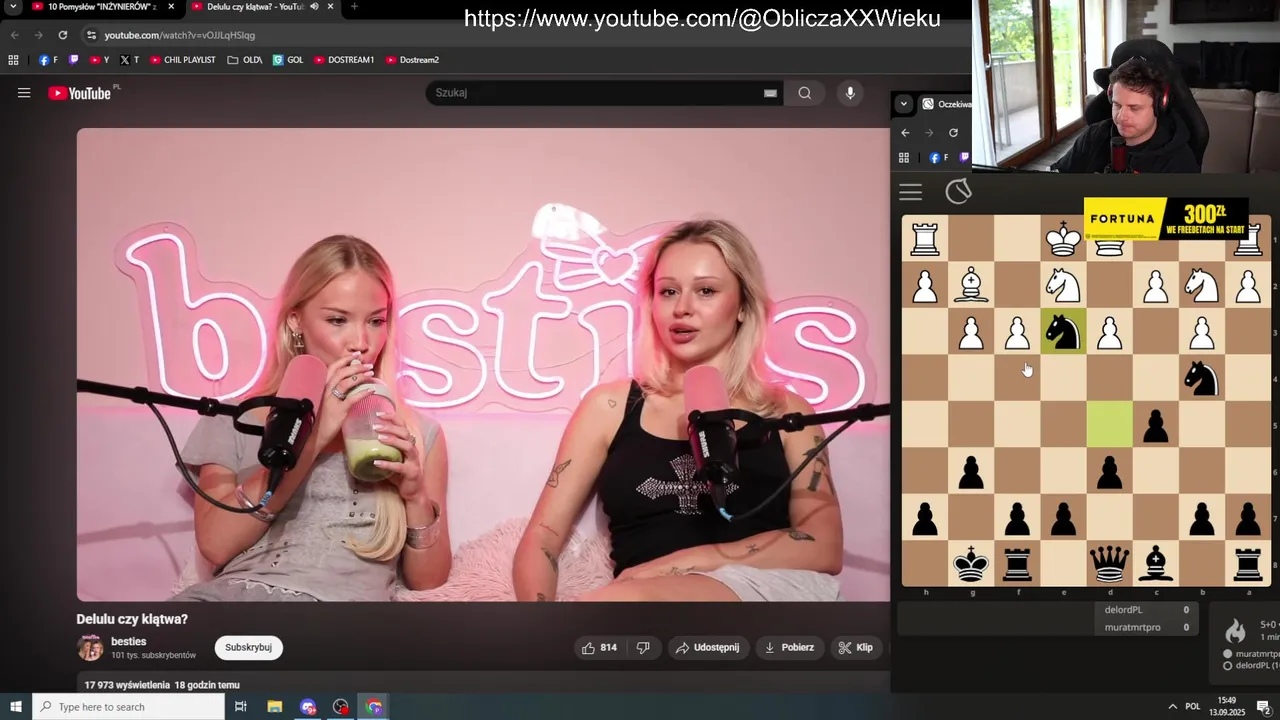Select the 'Oczekiwa...' tab in chess browser
The image size is (1280, 720).
[946, 104]
